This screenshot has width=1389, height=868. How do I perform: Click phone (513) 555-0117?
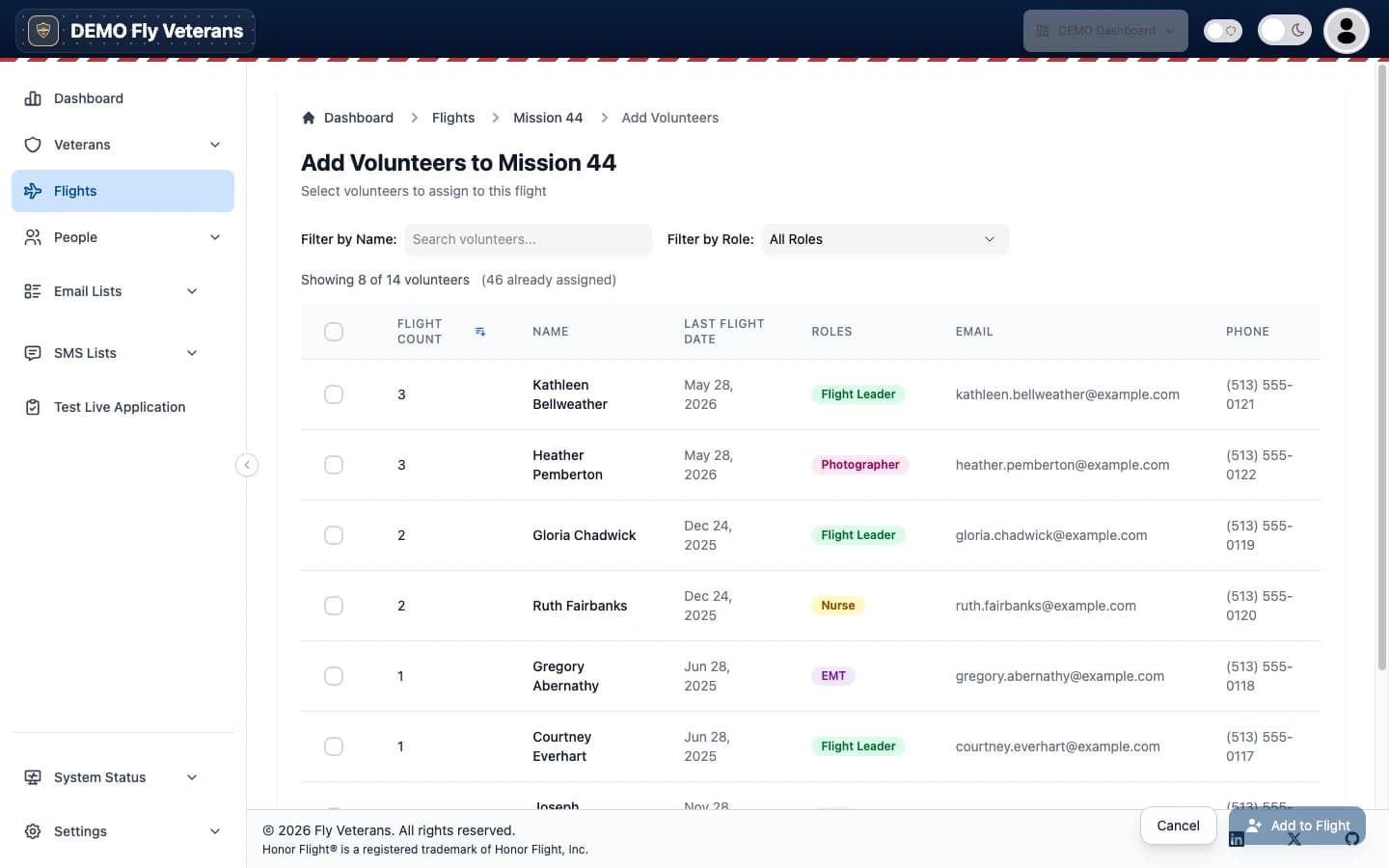[x=1259, y=746]
